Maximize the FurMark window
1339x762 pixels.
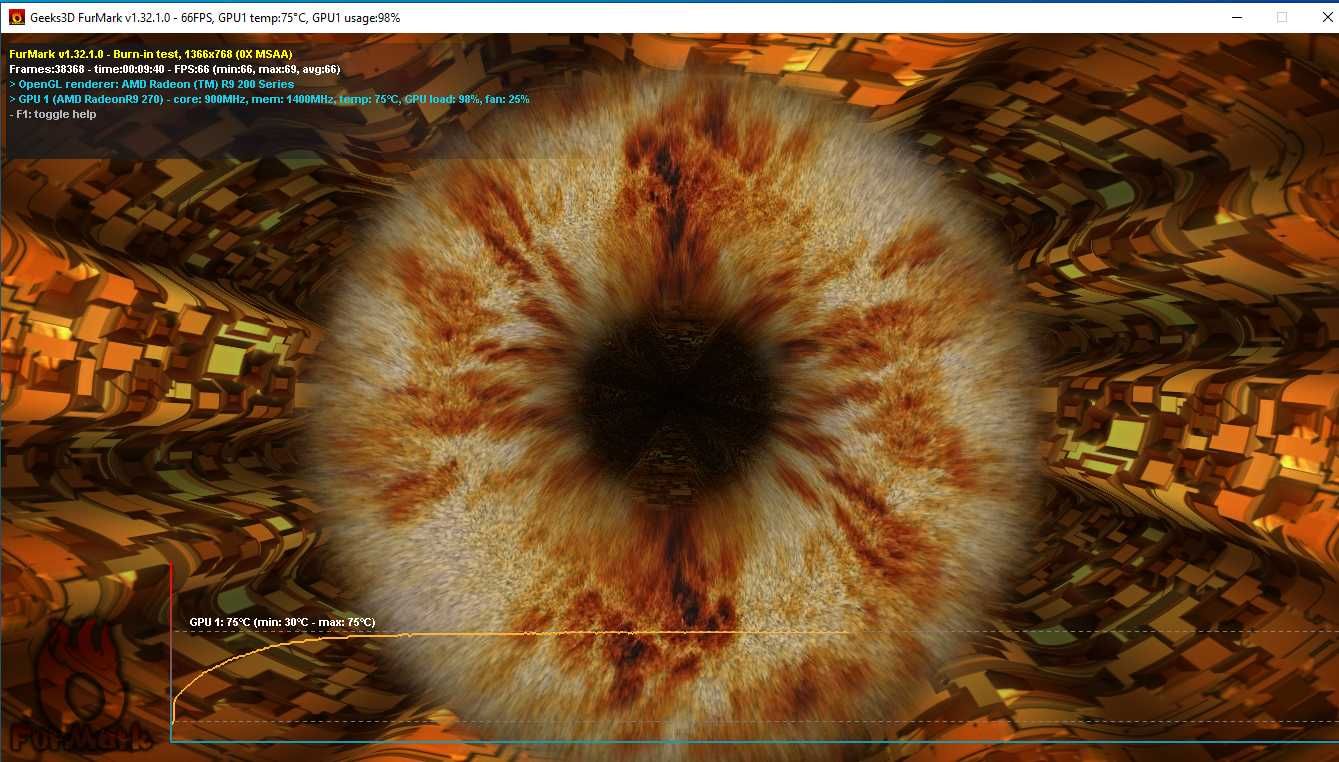(1281, 17)
